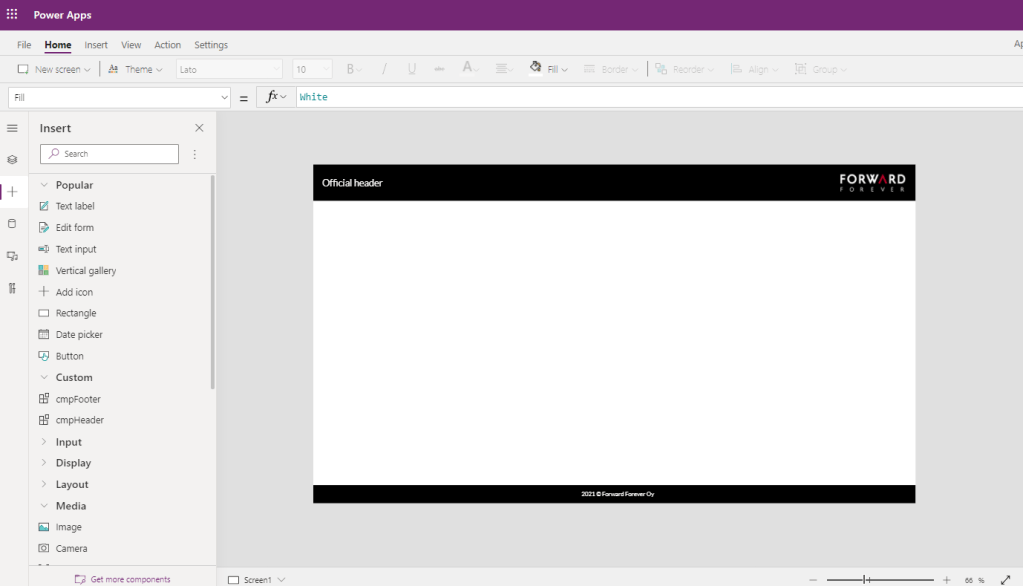Insert the cmpHeader custom component
The width and height of the screenshot is (1023, 586).
pyautogui.click(x=79, y=420)
